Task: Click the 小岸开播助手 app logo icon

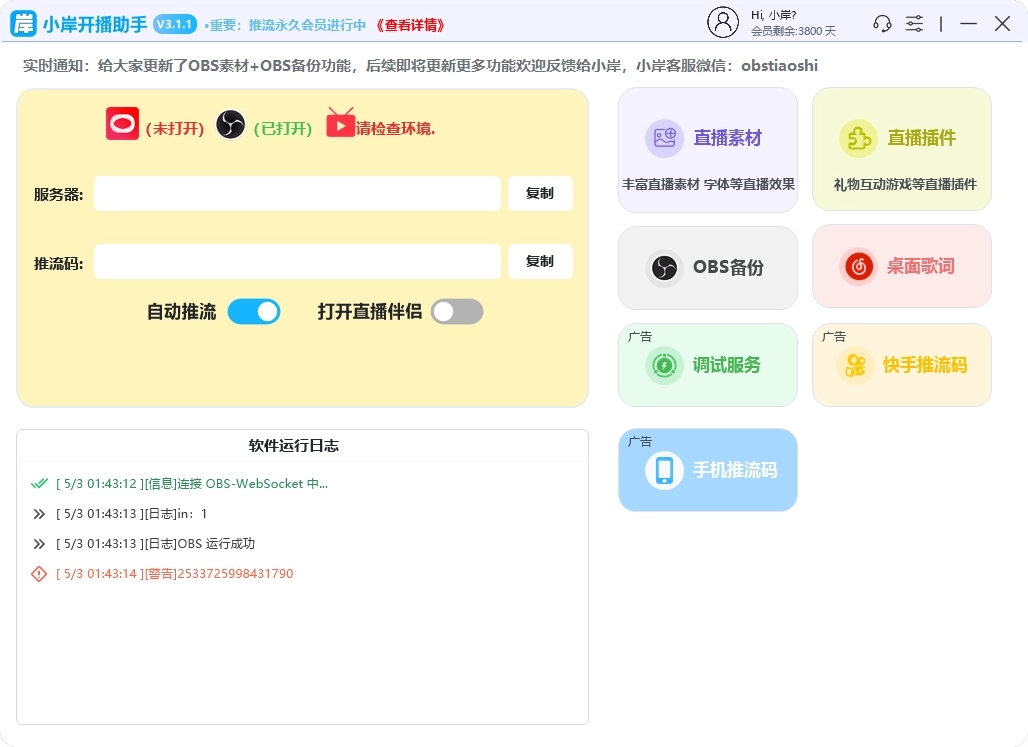Action: (24, 24)
